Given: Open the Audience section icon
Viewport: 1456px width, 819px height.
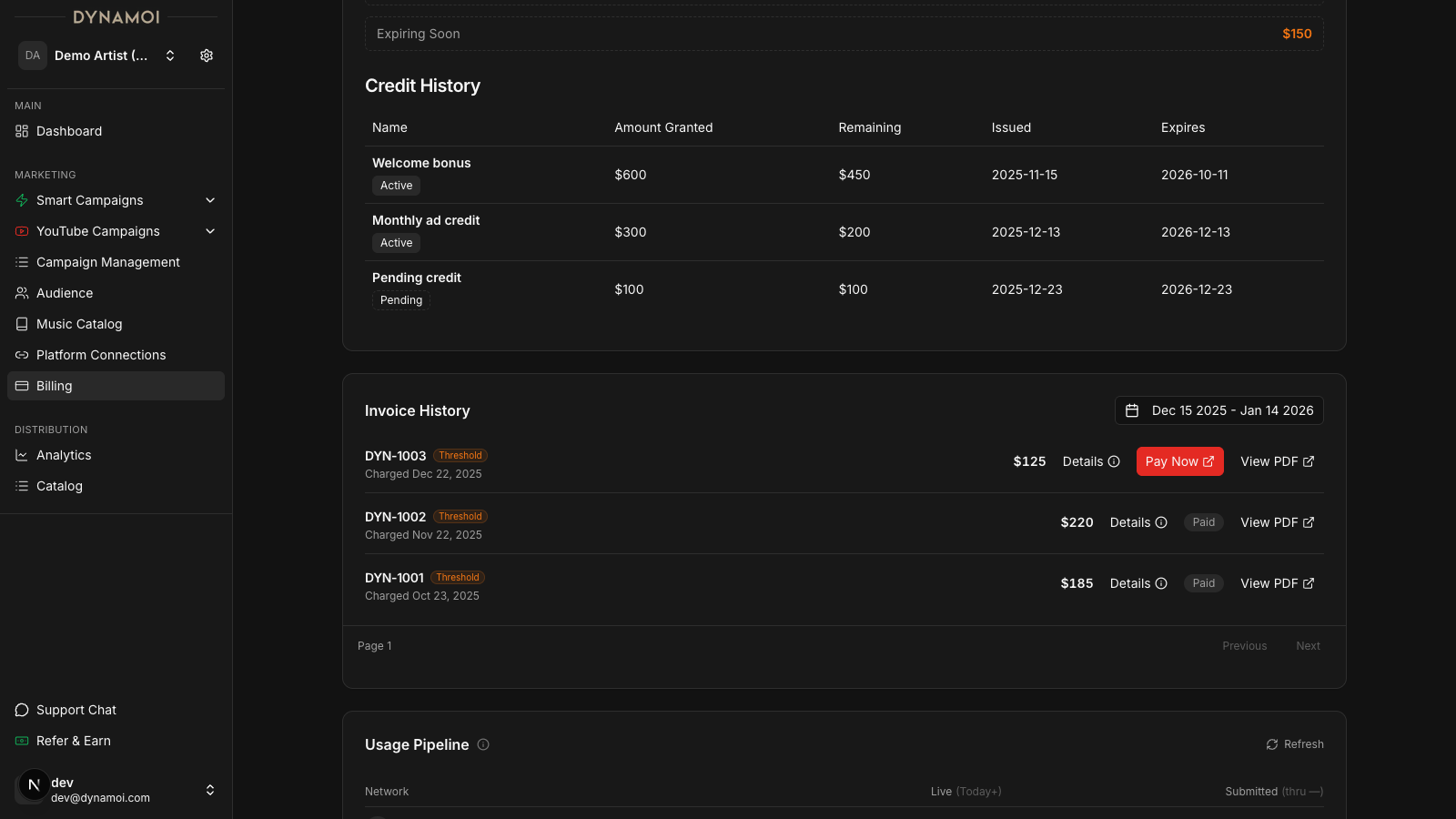Looking at the screenshot, I should pos(22,293).
